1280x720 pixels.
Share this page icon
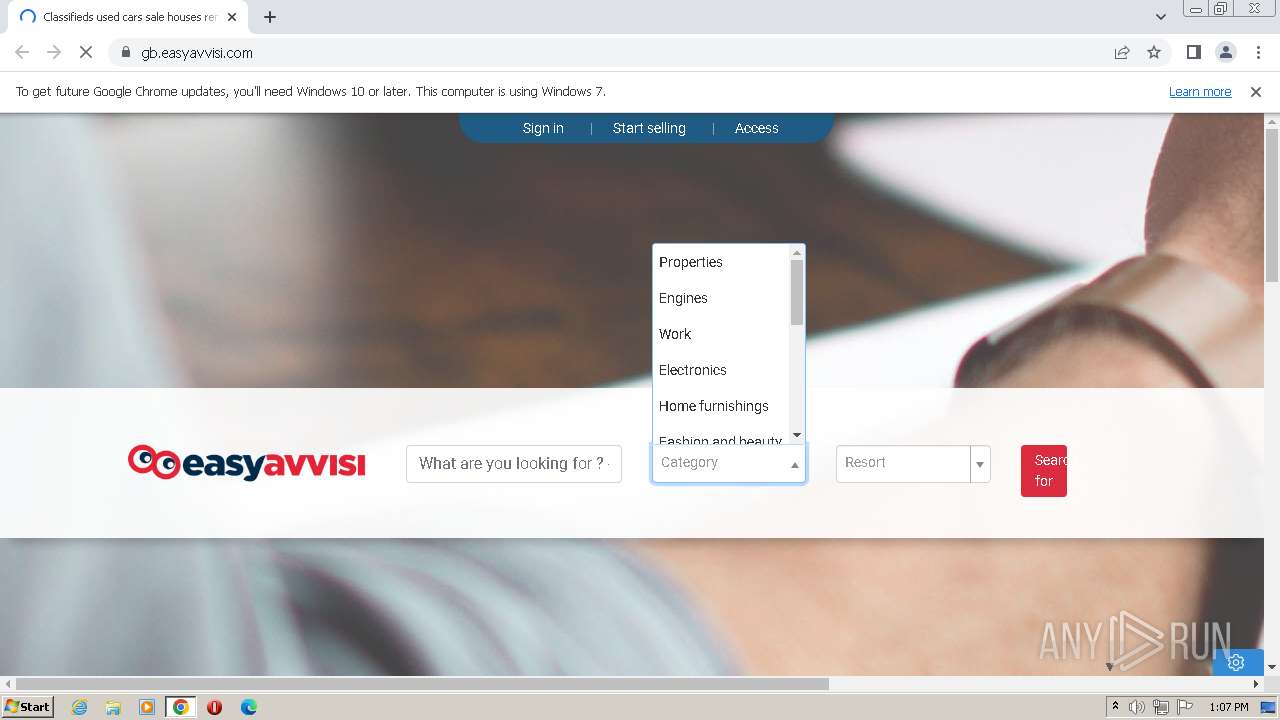[1122, 52]
